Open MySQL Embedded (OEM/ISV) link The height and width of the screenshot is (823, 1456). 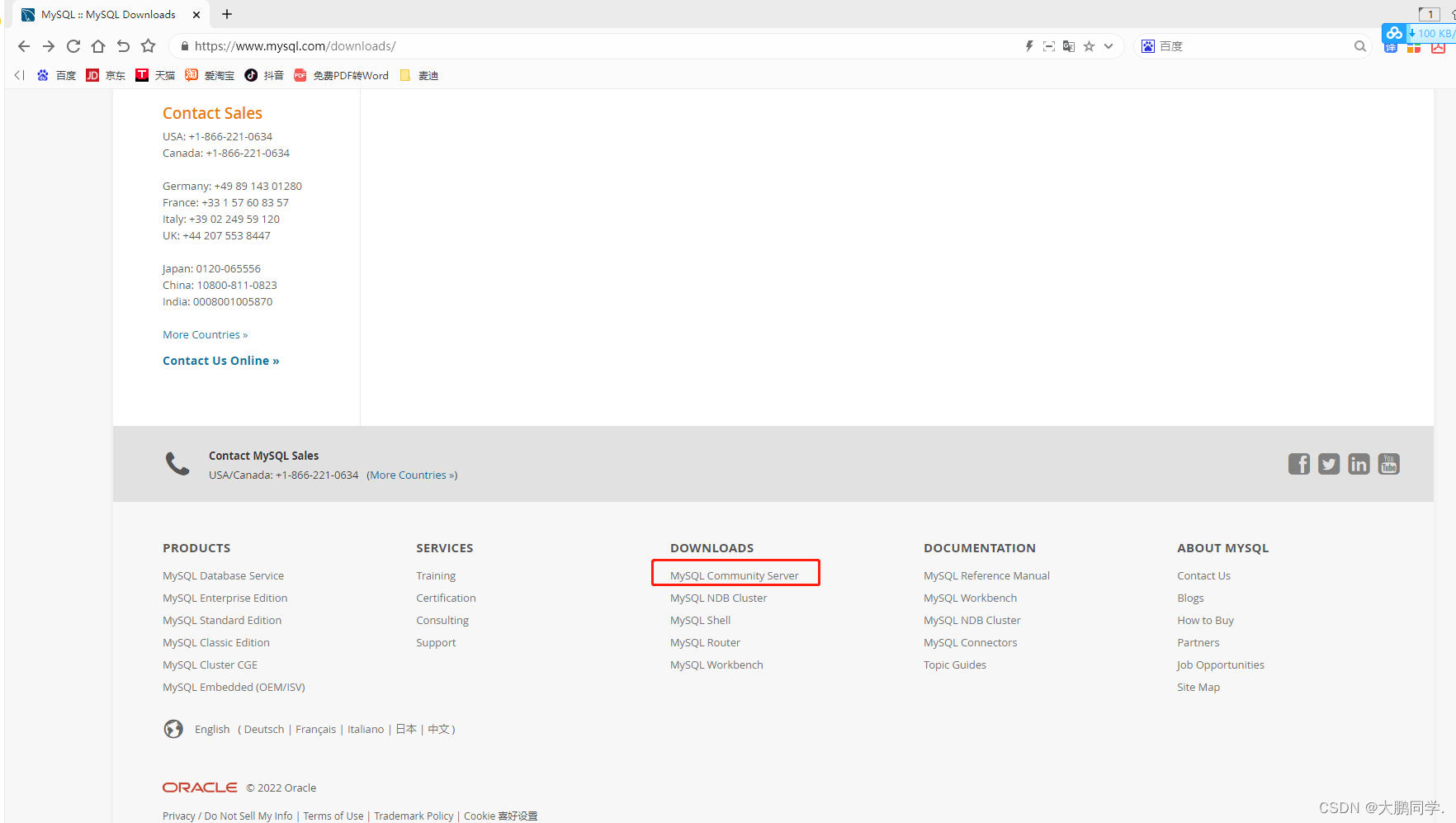[x=234, y=687]
